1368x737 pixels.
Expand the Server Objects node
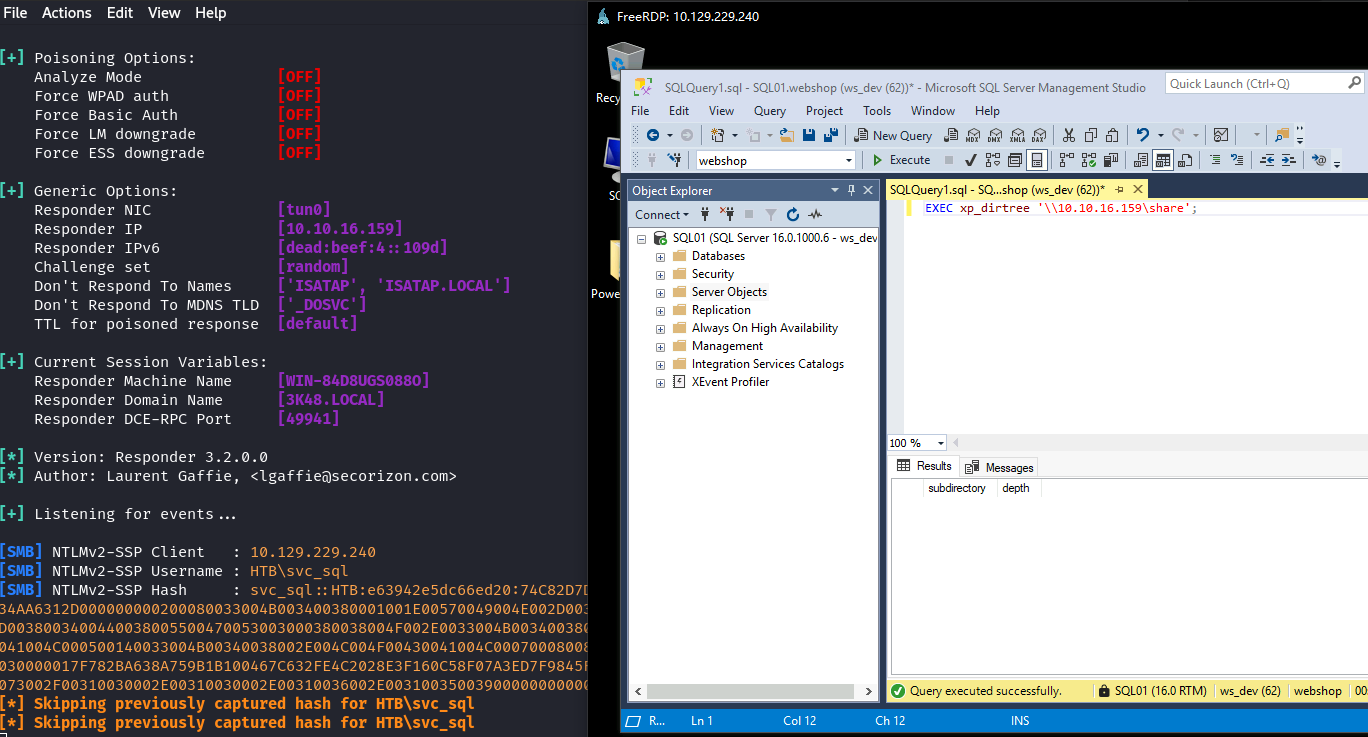[660, 293]
